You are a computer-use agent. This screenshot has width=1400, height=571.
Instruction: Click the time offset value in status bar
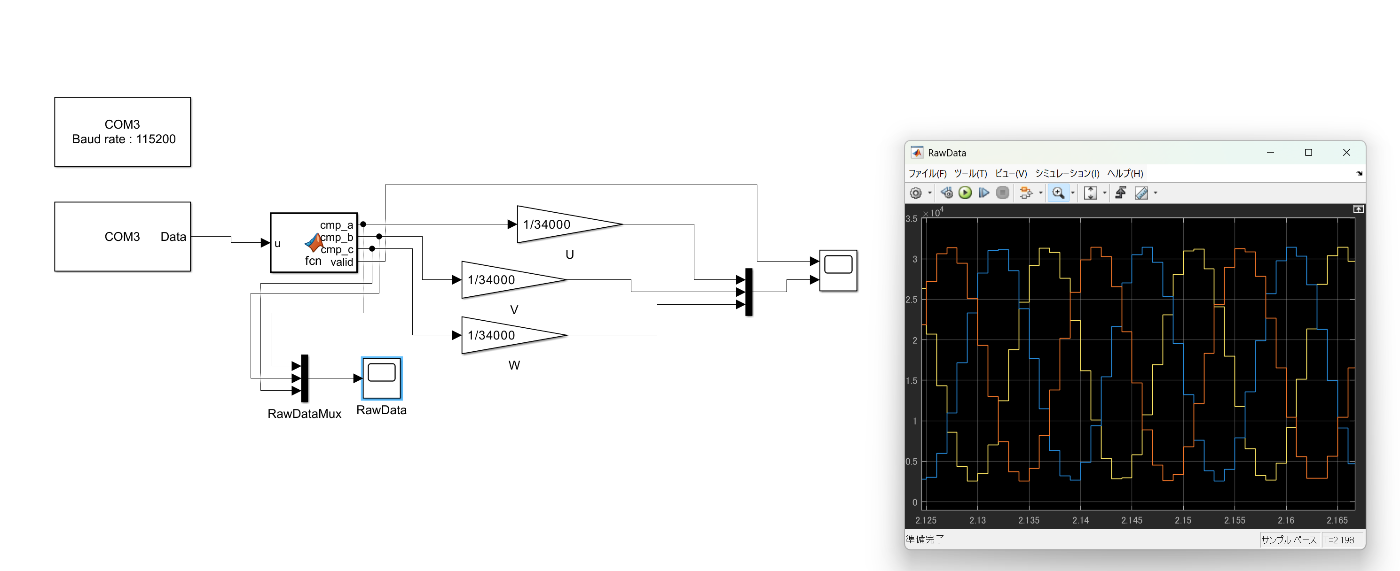pyautogui.click(x=1340, y=540)
